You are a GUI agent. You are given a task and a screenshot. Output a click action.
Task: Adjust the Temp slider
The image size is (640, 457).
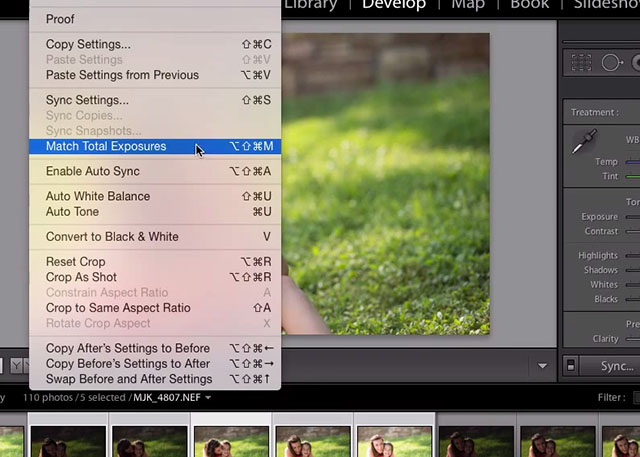[x=632, y=162]
